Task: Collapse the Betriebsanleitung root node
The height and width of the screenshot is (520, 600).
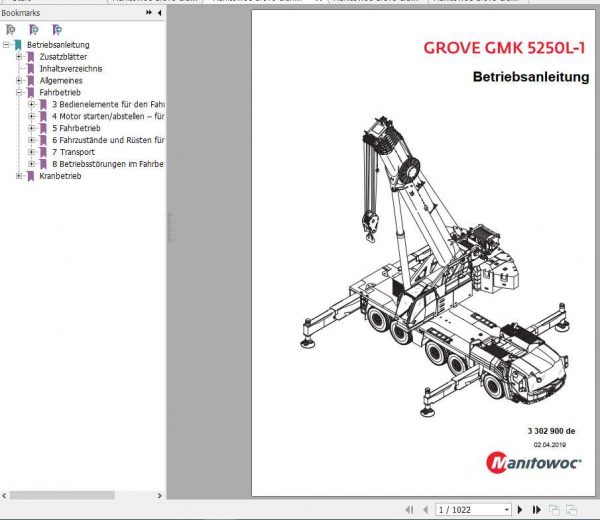Action: 6,45
